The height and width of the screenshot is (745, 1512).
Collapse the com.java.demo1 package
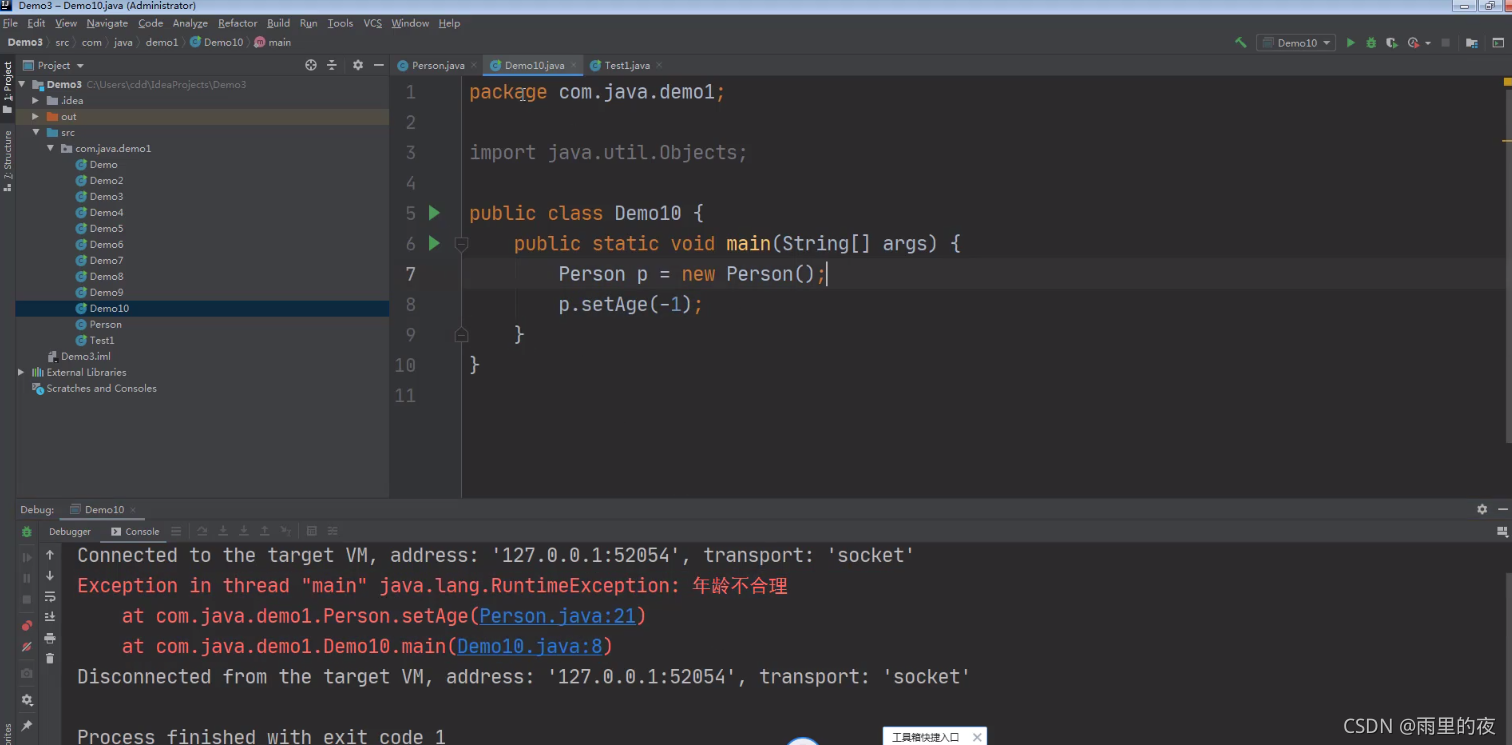click(50, 148)
